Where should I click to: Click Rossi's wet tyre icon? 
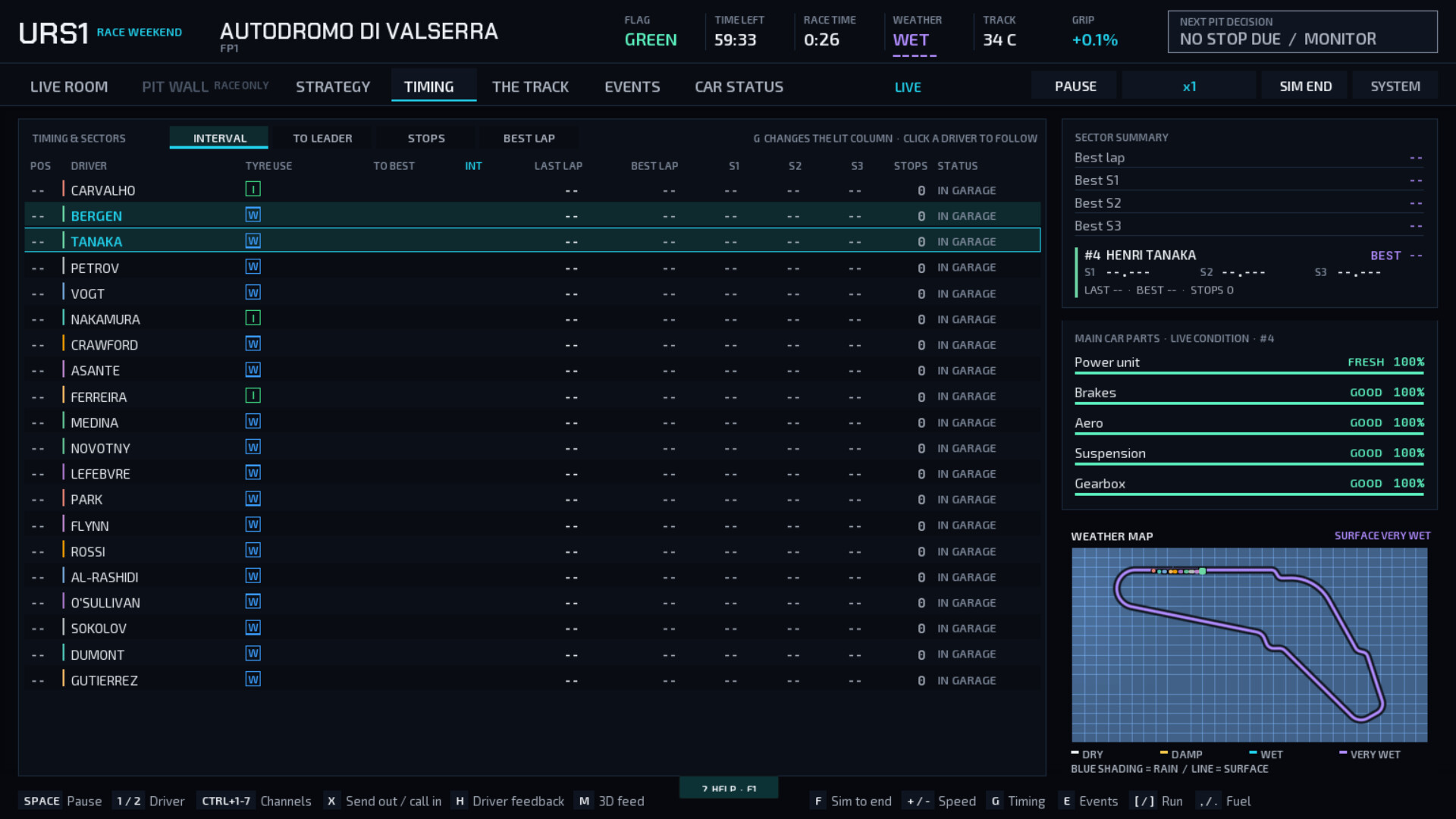(x=253, y=551)
